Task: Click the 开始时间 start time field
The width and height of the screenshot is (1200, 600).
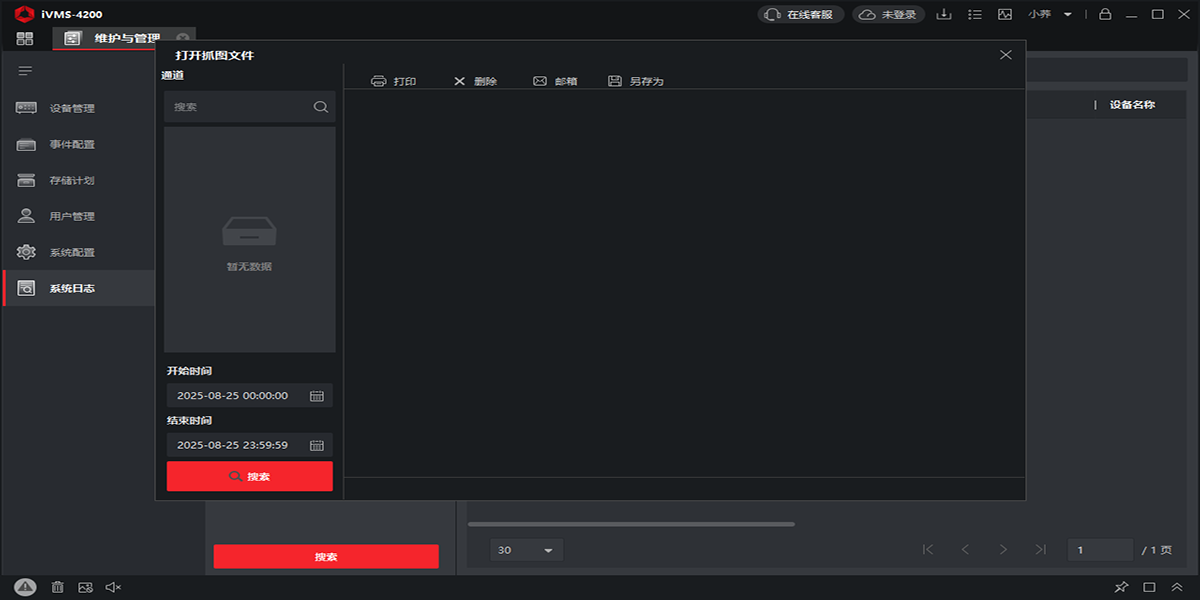Action: (250, 395)
